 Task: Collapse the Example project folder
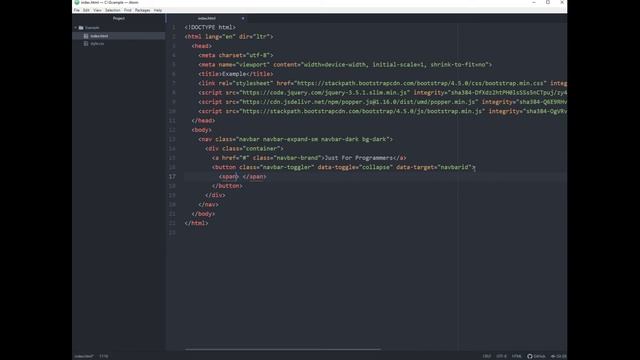click(x=76, y=28)
